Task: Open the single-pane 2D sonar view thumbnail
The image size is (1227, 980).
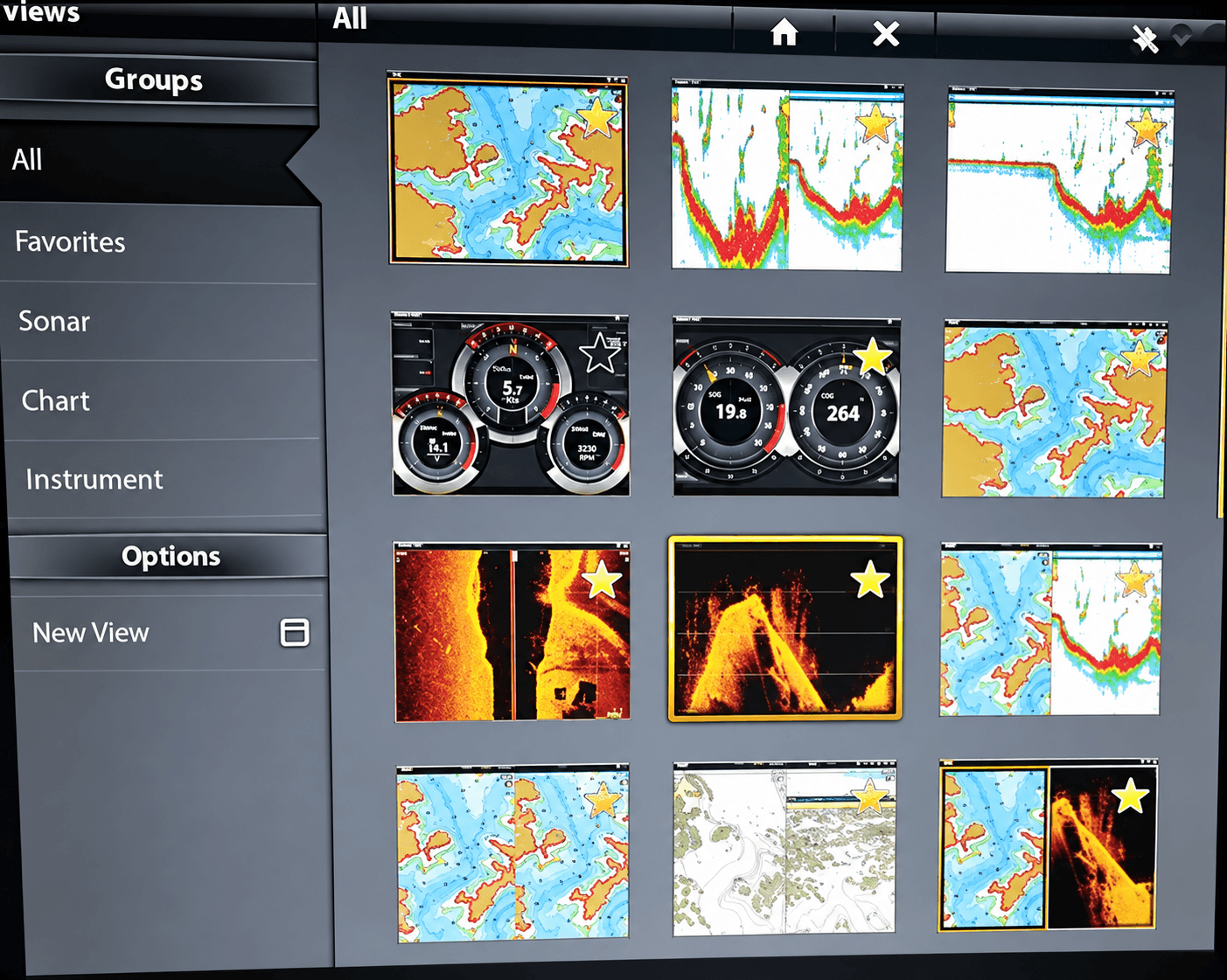Action: pyautogui.click(x=1059, y=180)
